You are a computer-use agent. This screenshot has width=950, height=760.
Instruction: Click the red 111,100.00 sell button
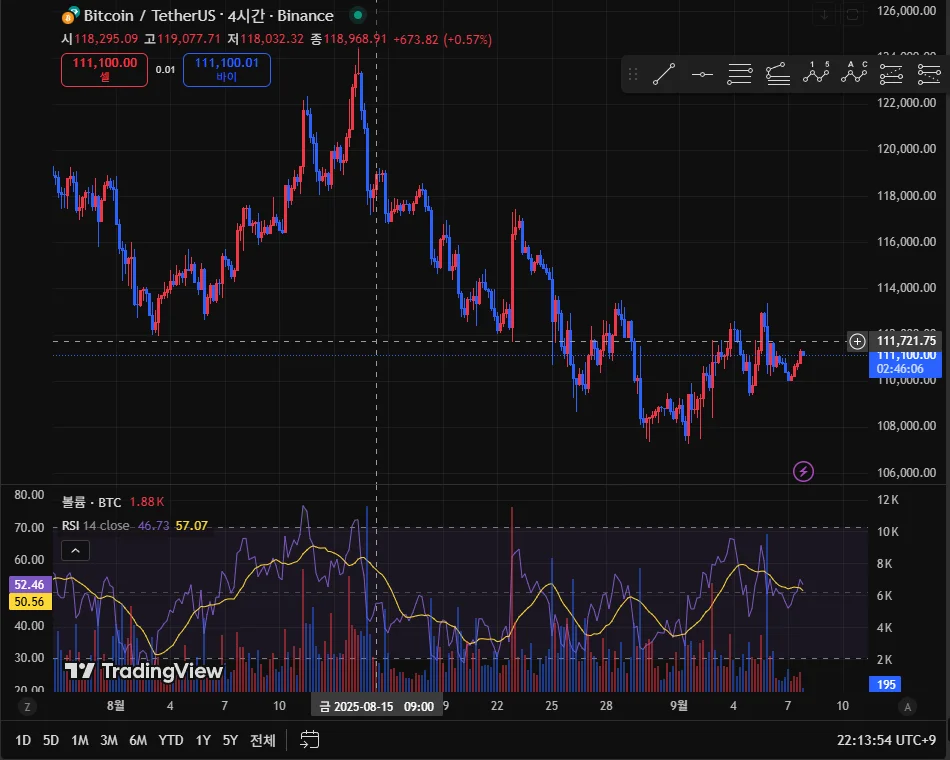click(x=104, y=70)
